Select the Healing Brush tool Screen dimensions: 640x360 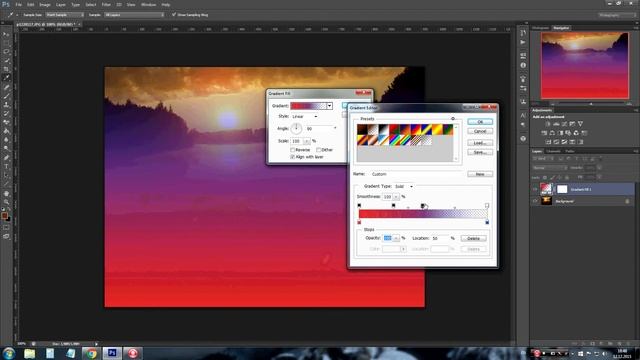6,87
